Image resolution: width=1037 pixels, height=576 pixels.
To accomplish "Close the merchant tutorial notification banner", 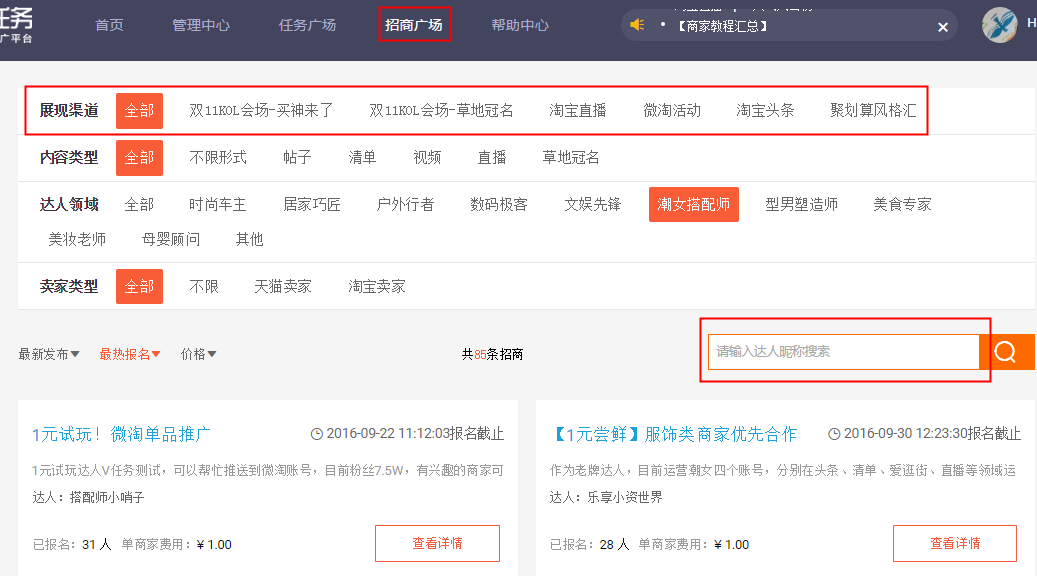I will (942, 27).
